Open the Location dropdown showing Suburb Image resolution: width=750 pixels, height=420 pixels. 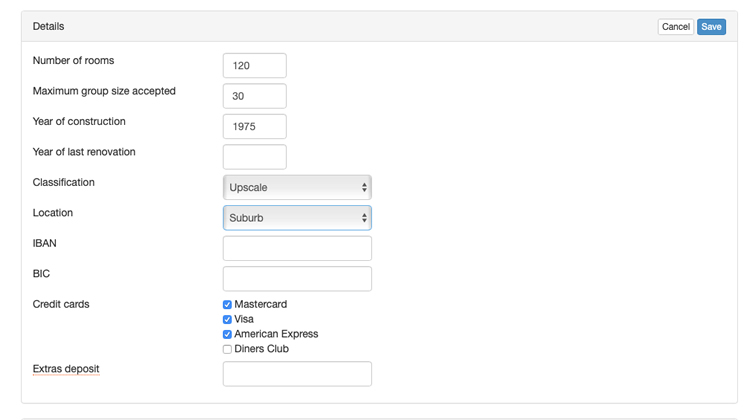click(297, 218)
